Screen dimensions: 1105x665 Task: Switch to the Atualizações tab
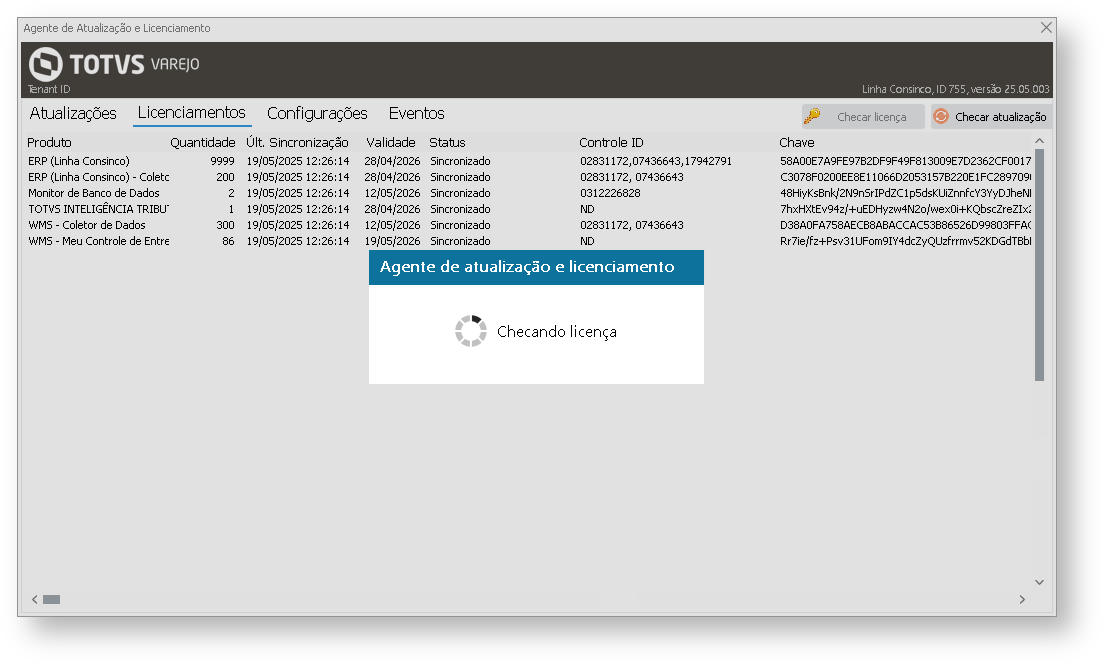[73, 113]
